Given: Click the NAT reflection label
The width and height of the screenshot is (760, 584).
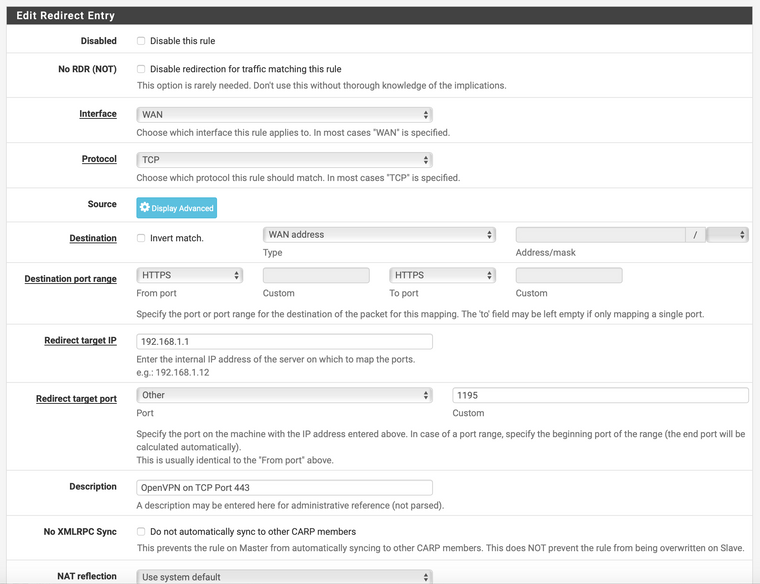Looking at the screenshot, I should pos(87,576).
